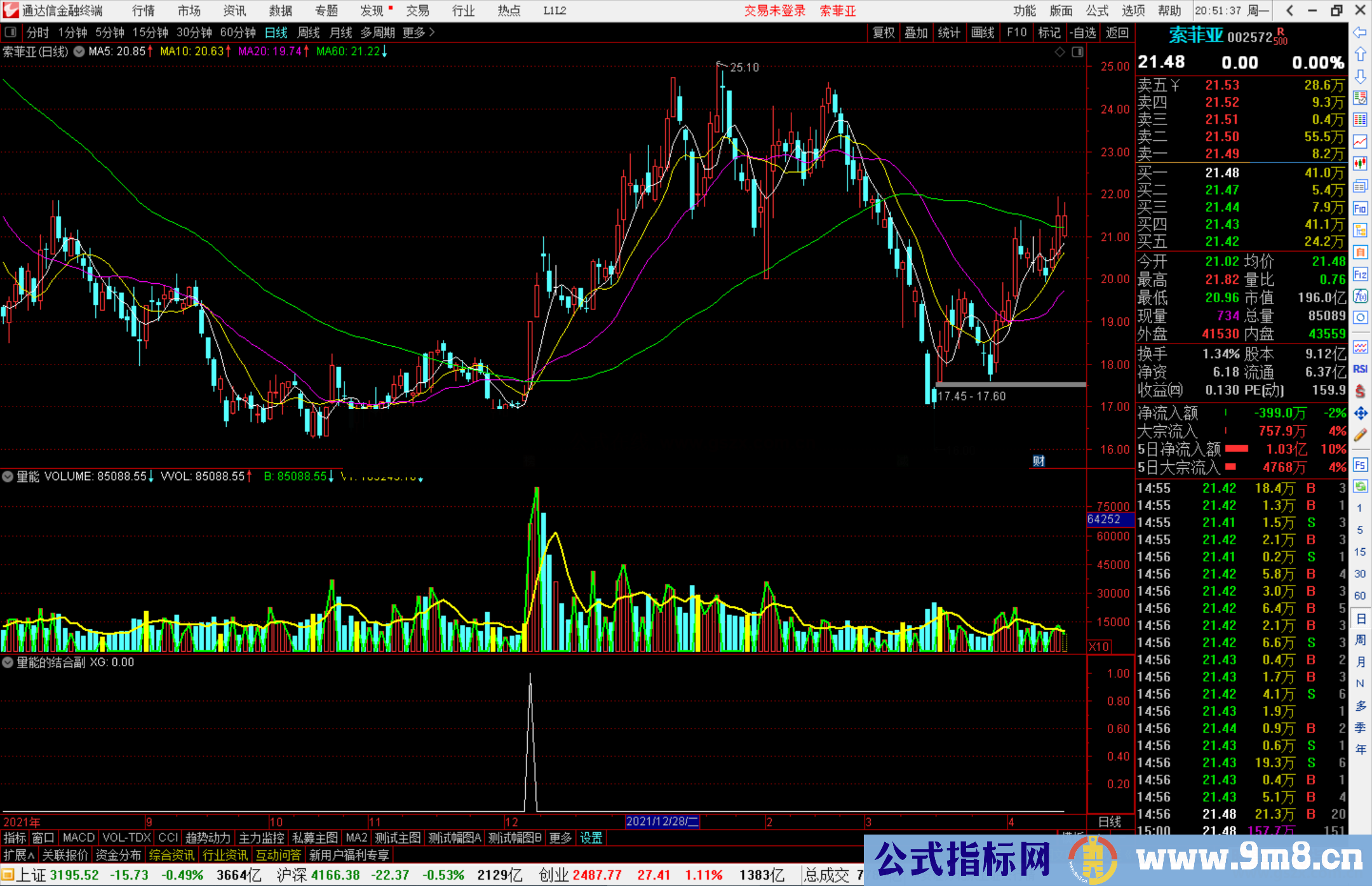Image resolution: width=1372 pixels, height=886 pixels.
Task: Click the MACD indicator button
Action: pos(78,838)
